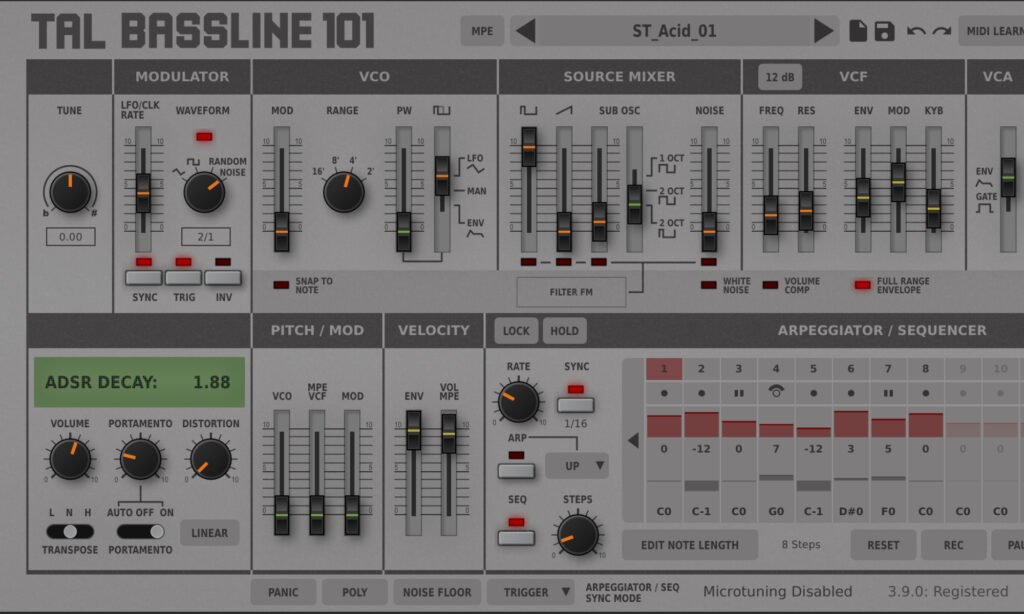Click the sequencer LOCK button
1024x614 pixels.
[x=516, y=331]
